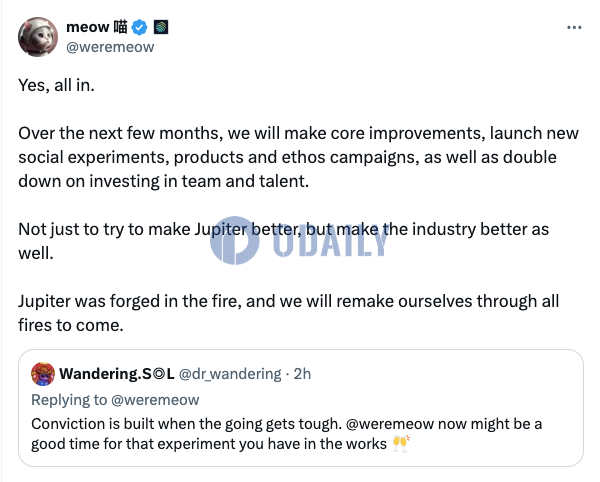Image resolution: width=600 pixels, height=482 pixels.
Task: Click @weremeow in the "Replying to" line
Action: [155, 400]
